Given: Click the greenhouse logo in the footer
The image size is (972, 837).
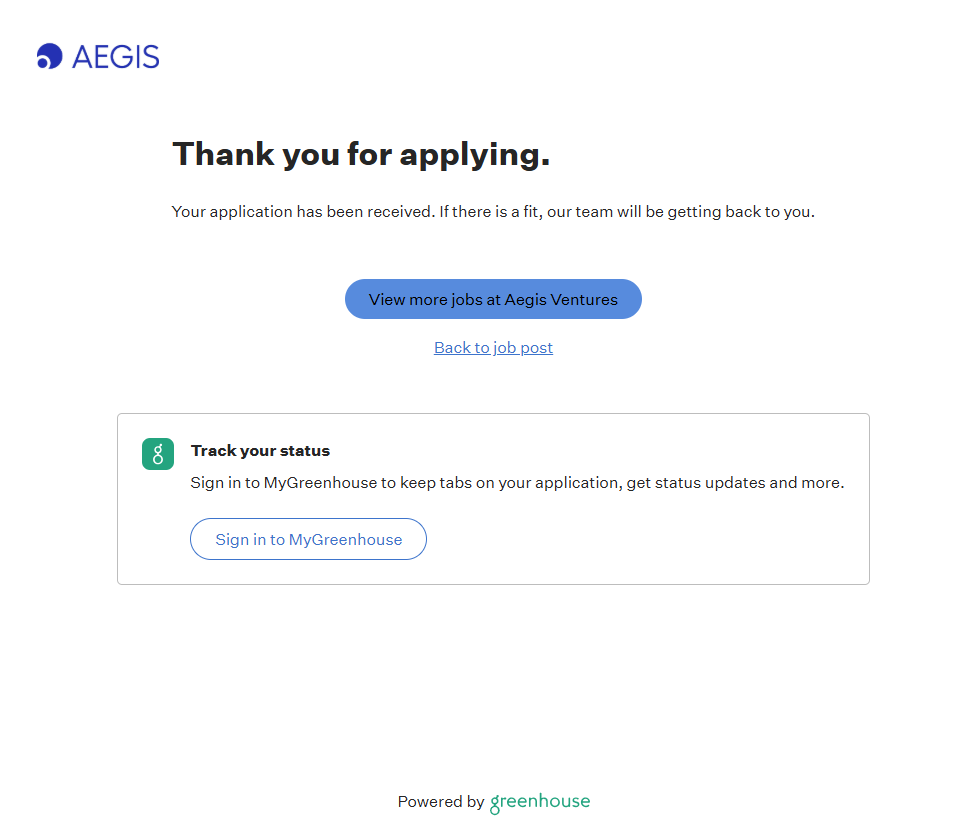Looking at the screenshot, I should point(540,802).
